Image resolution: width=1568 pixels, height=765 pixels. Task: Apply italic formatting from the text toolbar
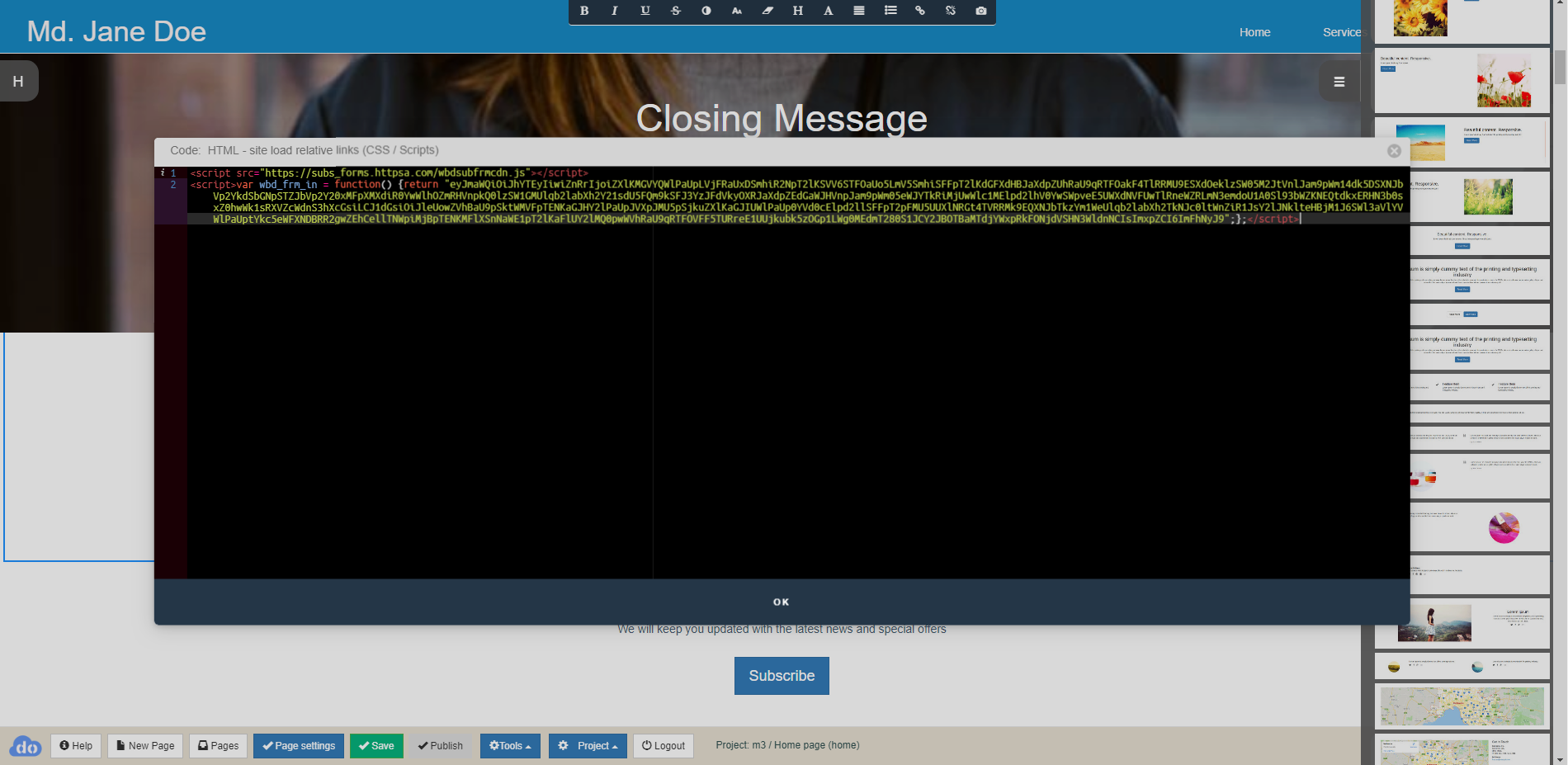pyautogui.click(x=615, y=11)
